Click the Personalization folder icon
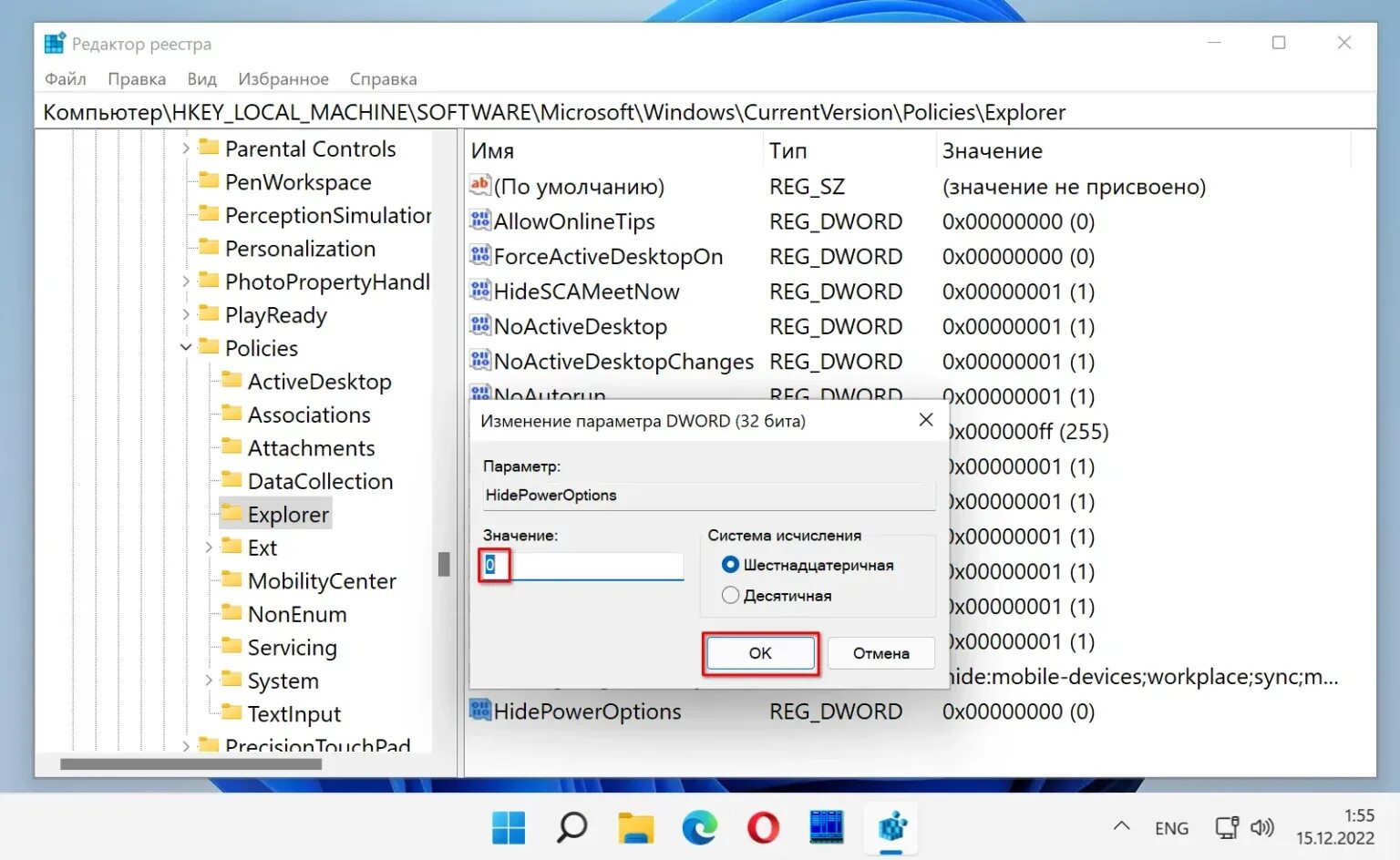This screenshot has height=860, width=1400. tap(210, 247)
